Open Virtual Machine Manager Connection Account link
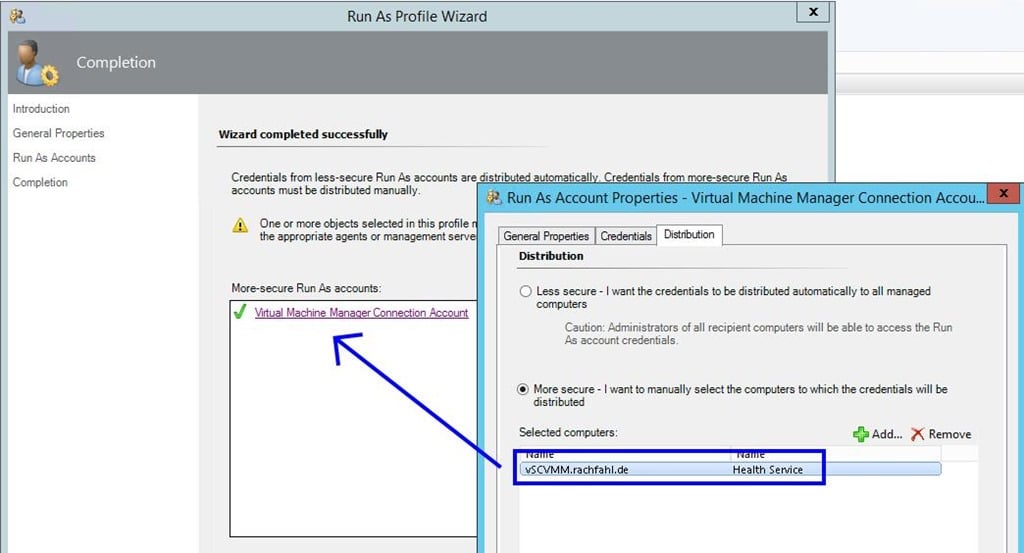 361,313
